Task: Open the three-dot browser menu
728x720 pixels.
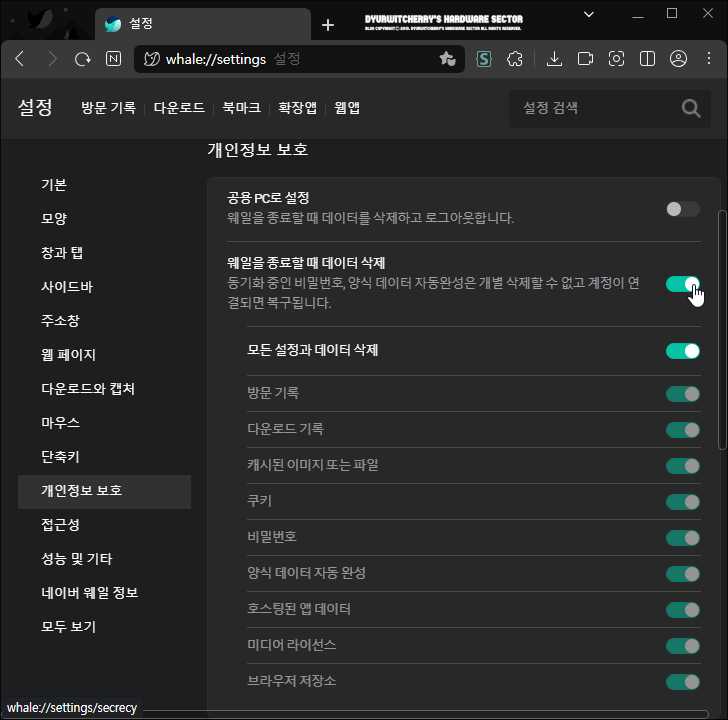Action: click(708, 58)
